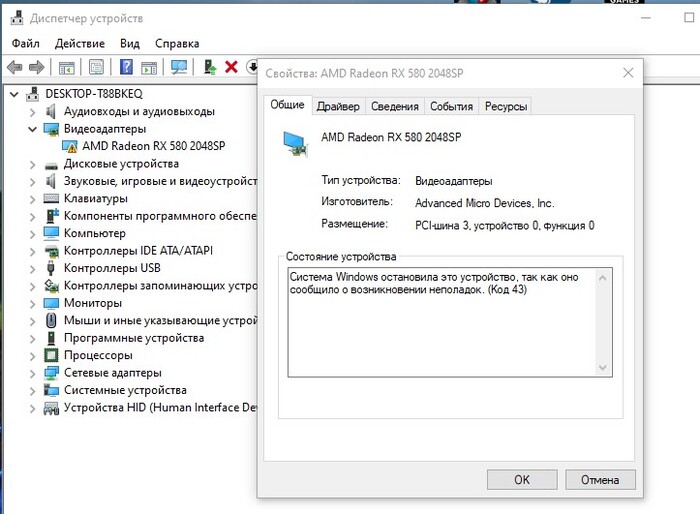Click the PCI-шина 3 location text
The image size is (700, 514).
click(504, 226)
